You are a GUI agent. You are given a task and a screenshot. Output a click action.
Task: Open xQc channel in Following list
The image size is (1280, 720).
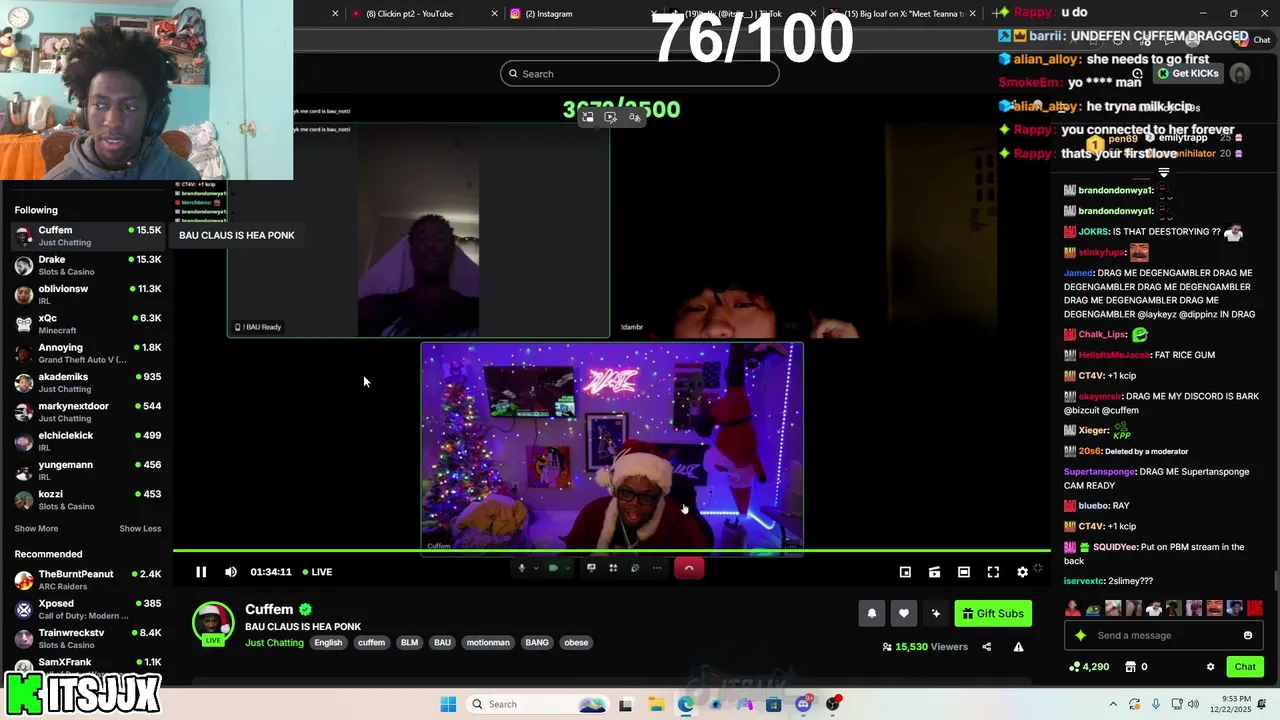pos(88,324)
